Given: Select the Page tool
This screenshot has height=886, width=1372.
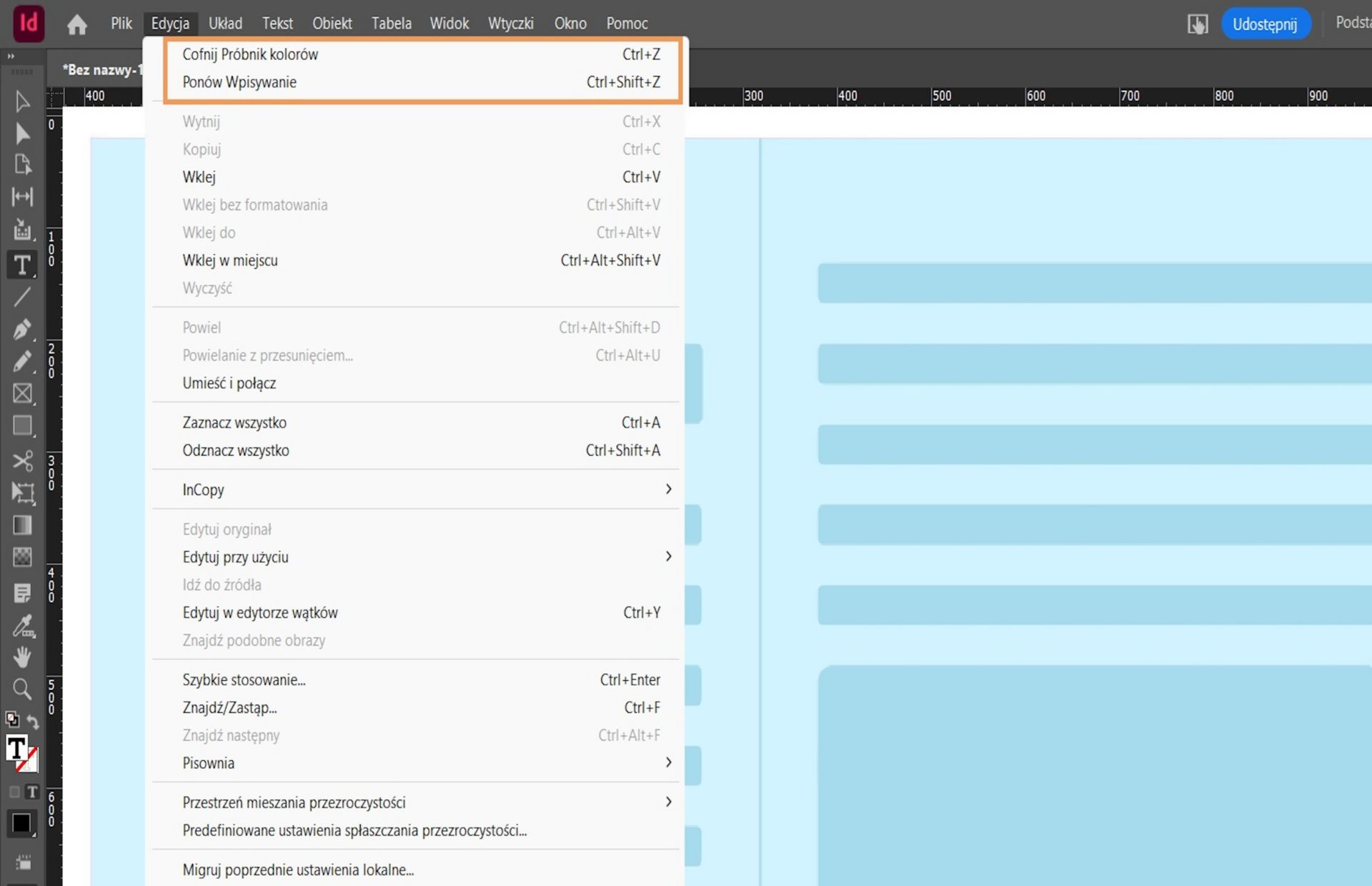Looking at the screenshot, I should pyautogui.click(x=22, y=164).
